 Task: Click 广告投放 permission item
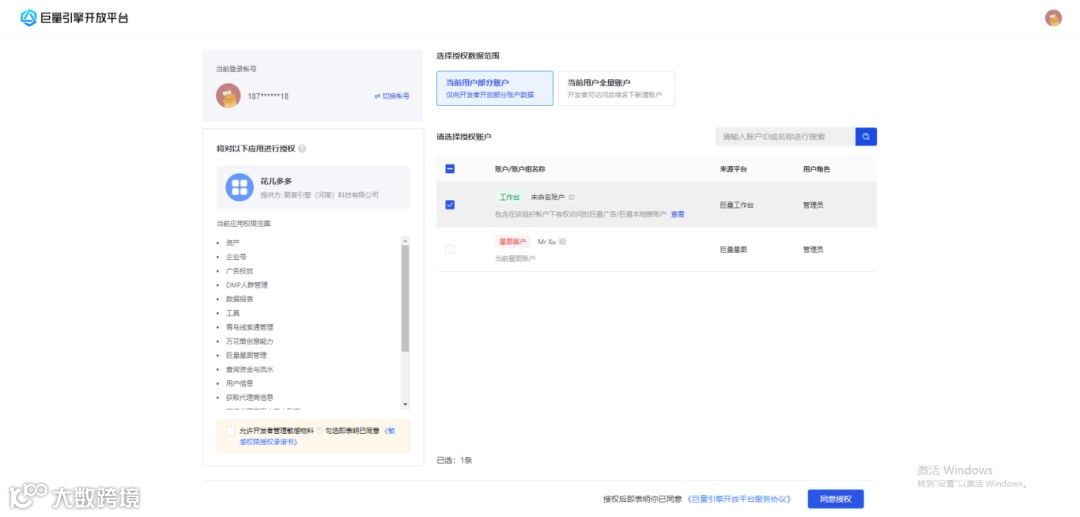point(240,271)
